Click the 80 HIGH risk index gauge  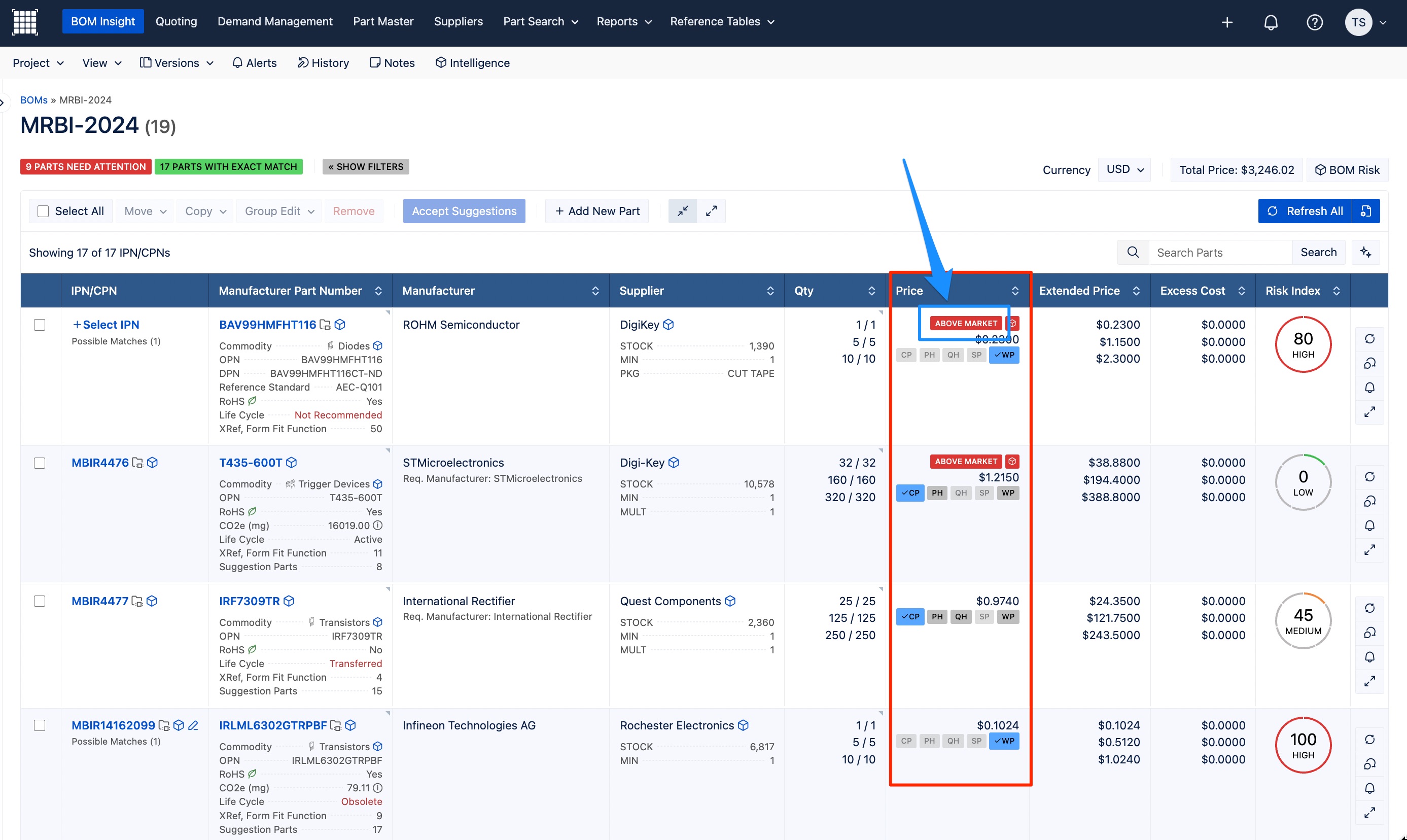[1303, 345]
